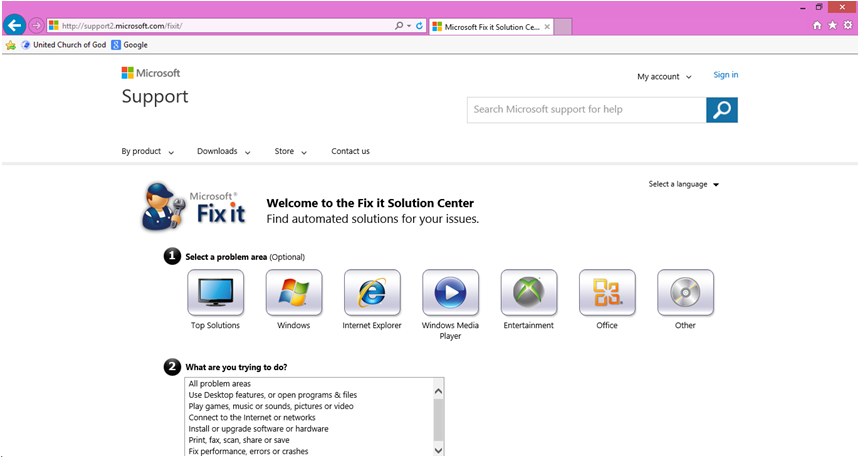
Task: Click the Fix it mechanic logo
Action: pos(194,207)
